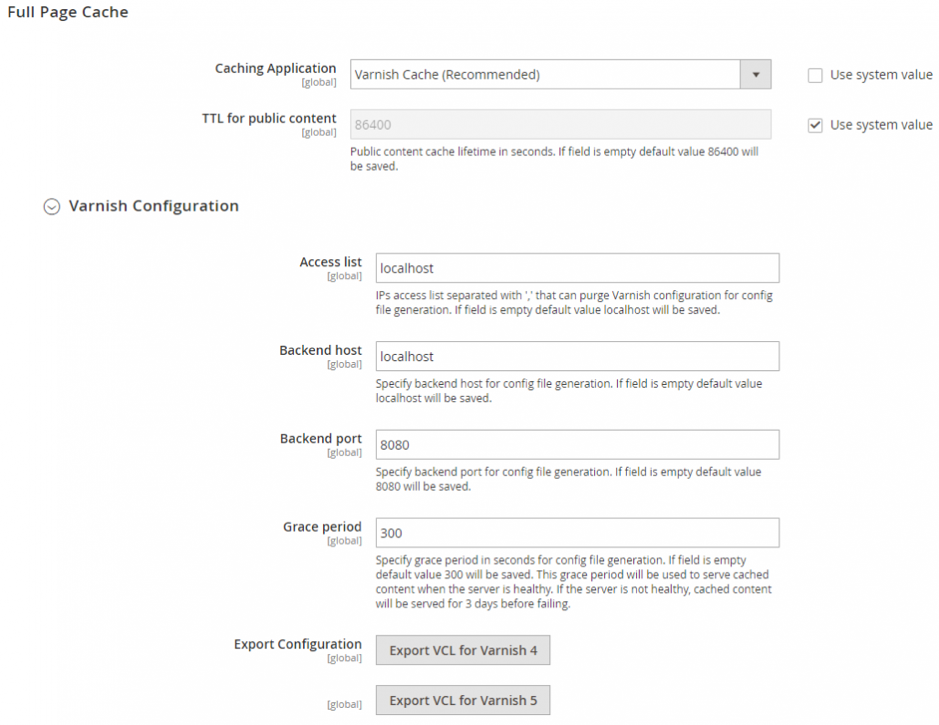The width and height of the screenshot is (939, 725).
Task: Click the Backend host field label
Action: click(320, 350)
